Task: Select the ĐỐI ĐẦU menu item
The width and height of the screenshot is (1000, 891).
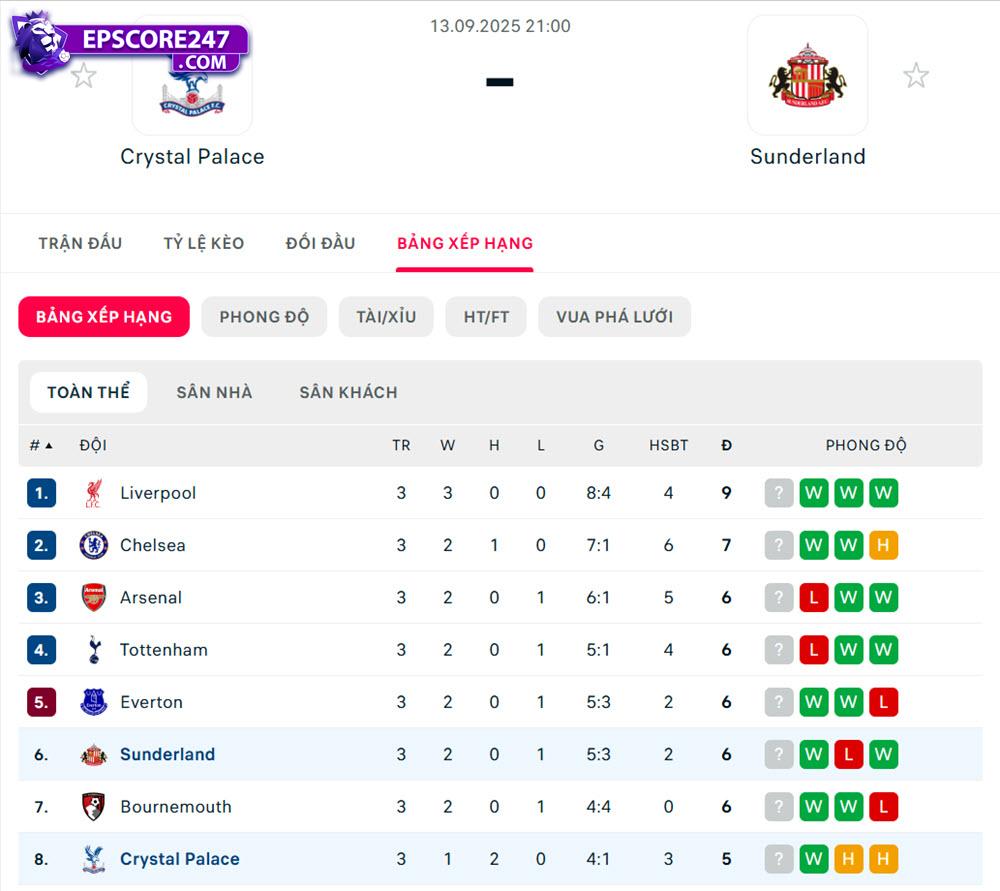Action: point(320,243)
